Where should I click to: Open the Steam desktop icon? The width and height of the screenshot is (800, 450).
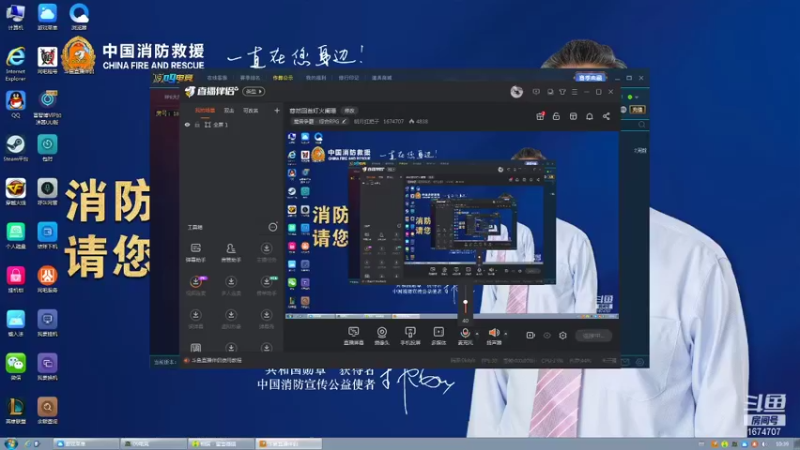pos(16,149)
